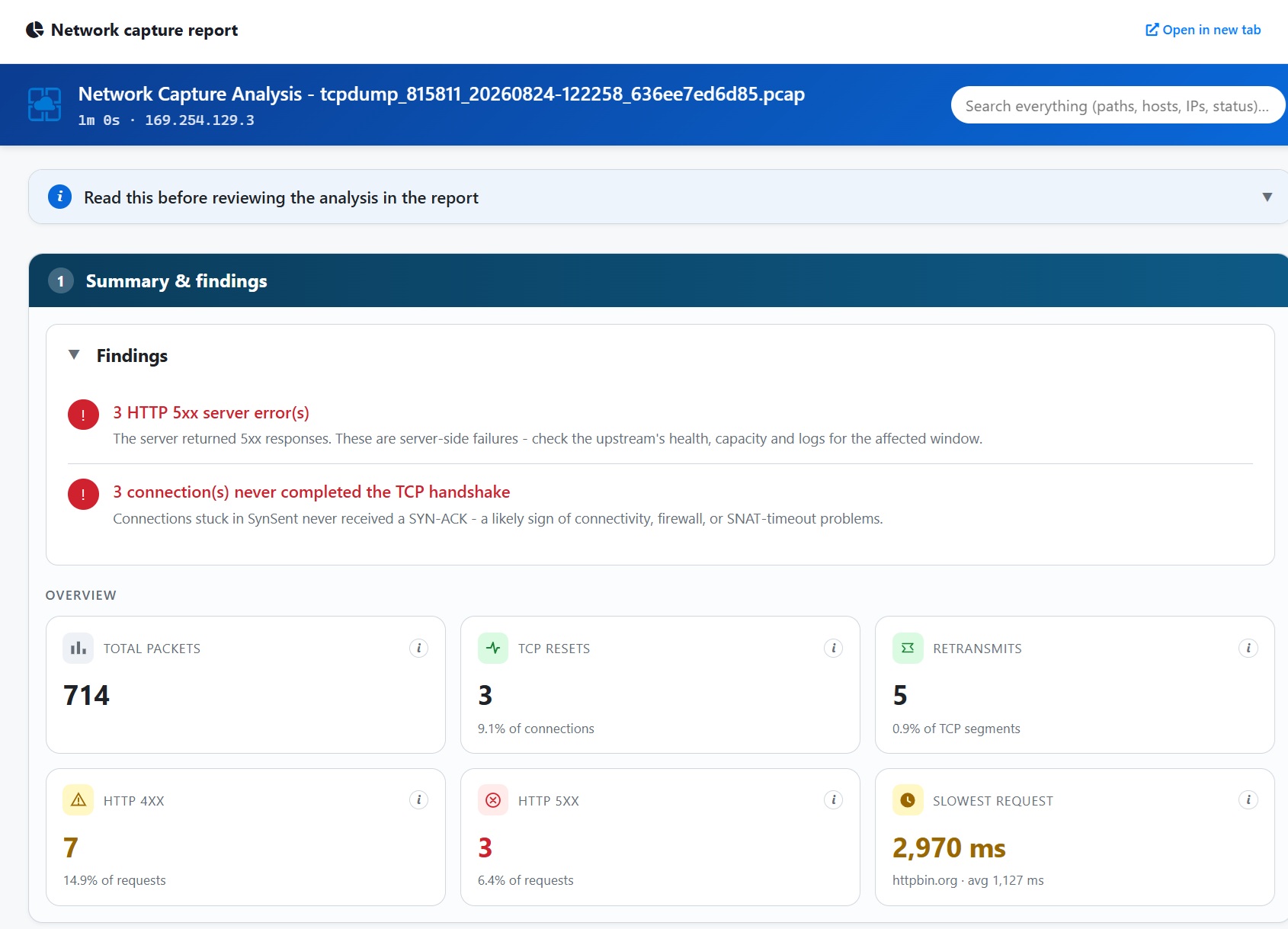This screenshot has height=929, width=1288.
Task: Click the OVERVIEW section label
Action: [81, 595]
